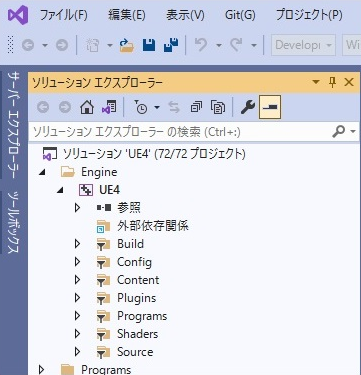Image resolution: width=361 pixels, height=375 pixels.
Task: Open Solution Explorer window options dropdown
Action: (x=316, y=82)
